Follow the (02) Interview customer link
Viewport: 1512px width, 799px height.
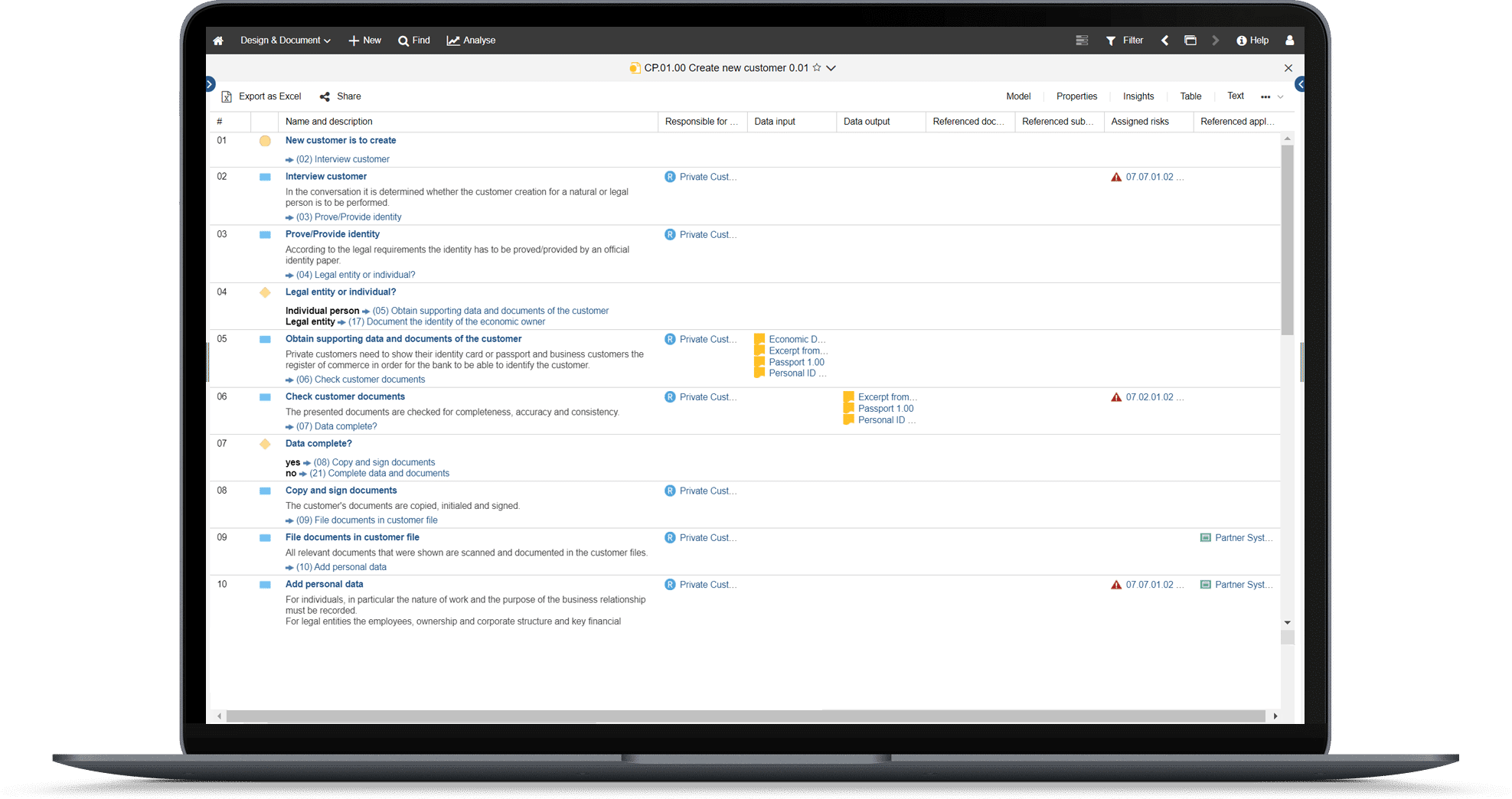pyautogui.click(x=343, y=158)
